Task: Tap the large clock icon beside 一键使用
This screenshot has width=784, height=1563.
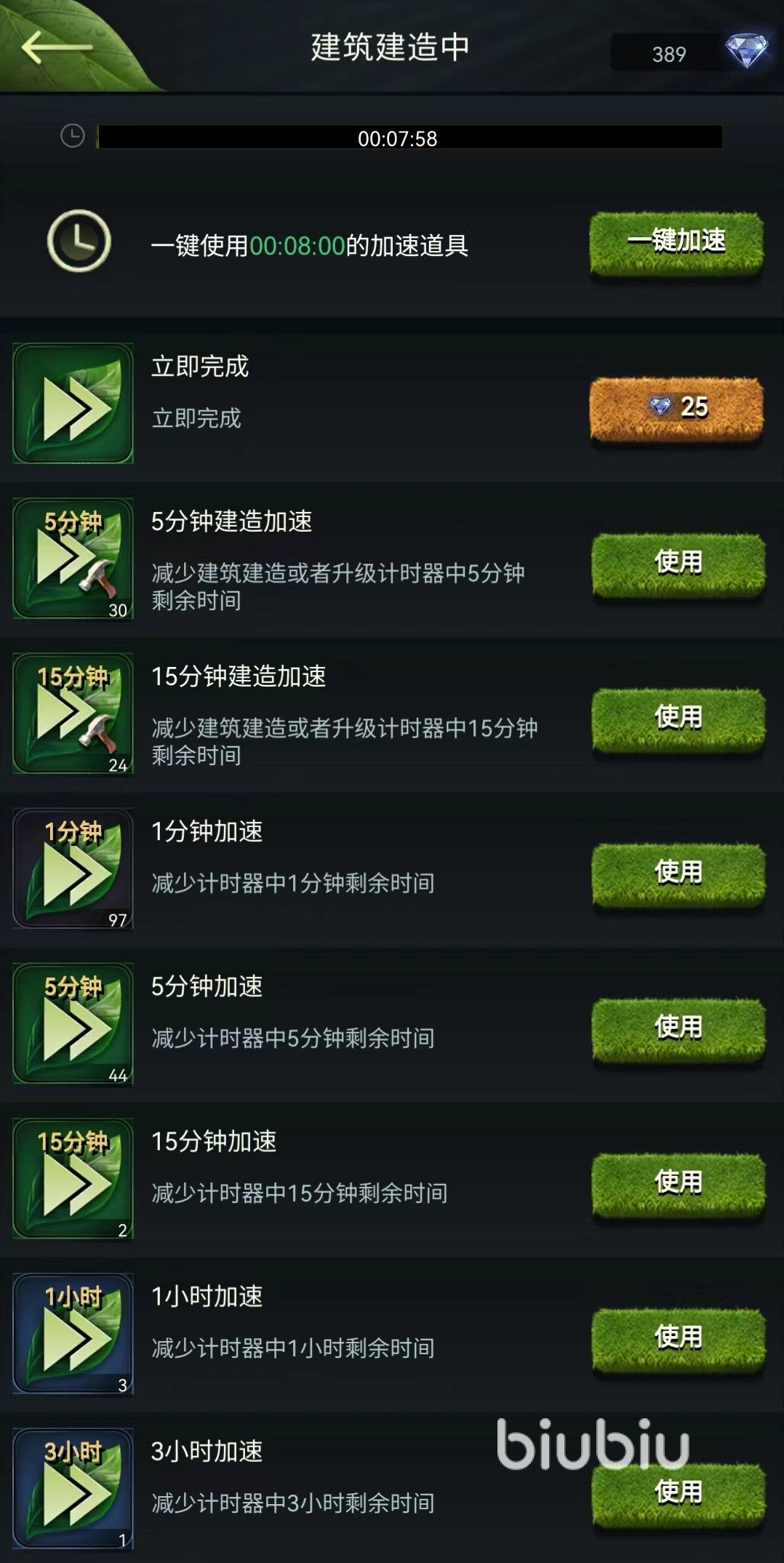Action: [x=79, y=241]
